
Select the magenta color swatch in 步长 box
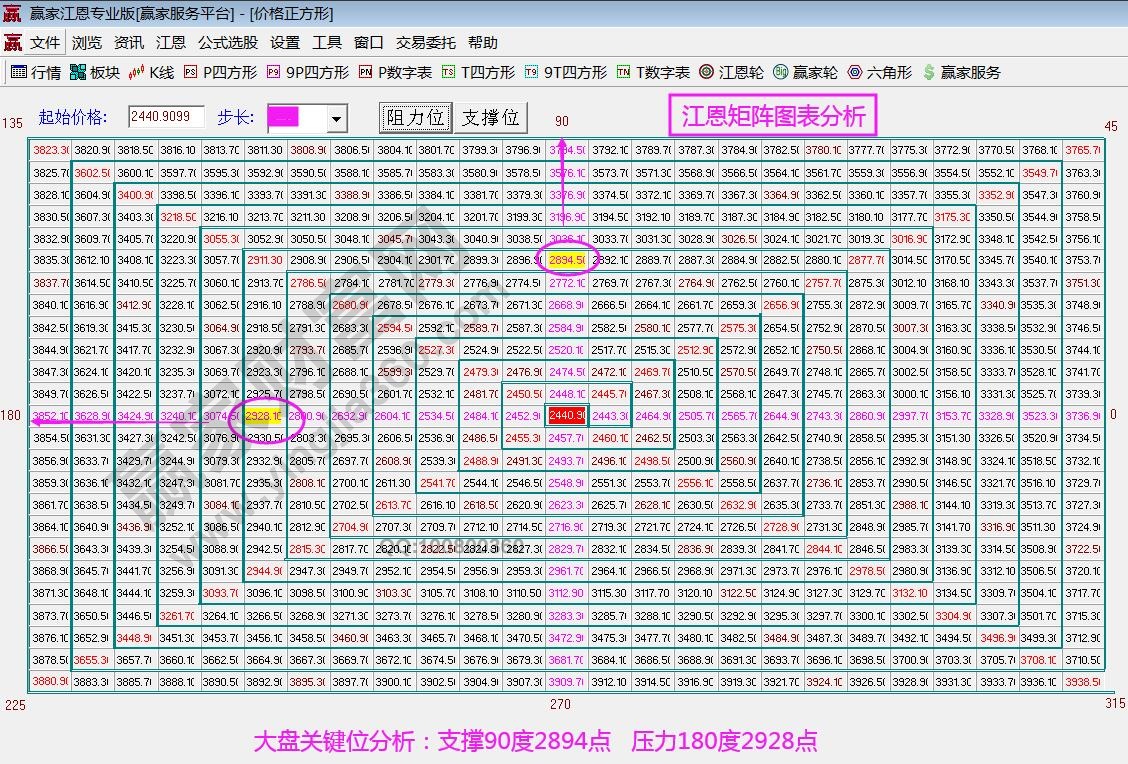[284, 117]
